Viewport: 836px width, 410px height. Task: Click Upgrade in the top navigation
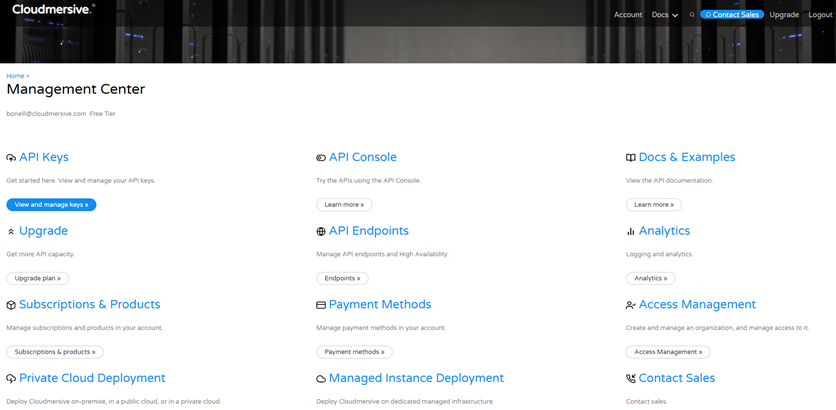tap(784, 15)
